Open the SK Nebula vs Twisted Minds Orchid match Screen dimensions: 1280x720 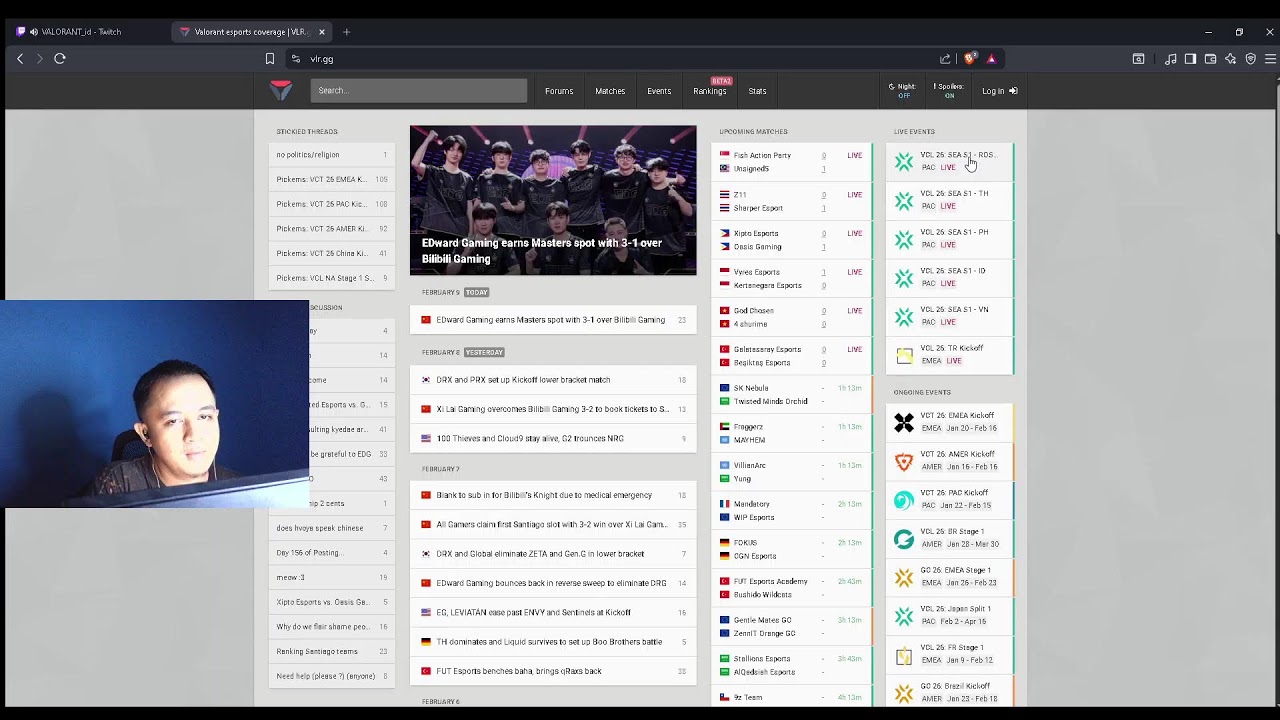tap(791, 394)
